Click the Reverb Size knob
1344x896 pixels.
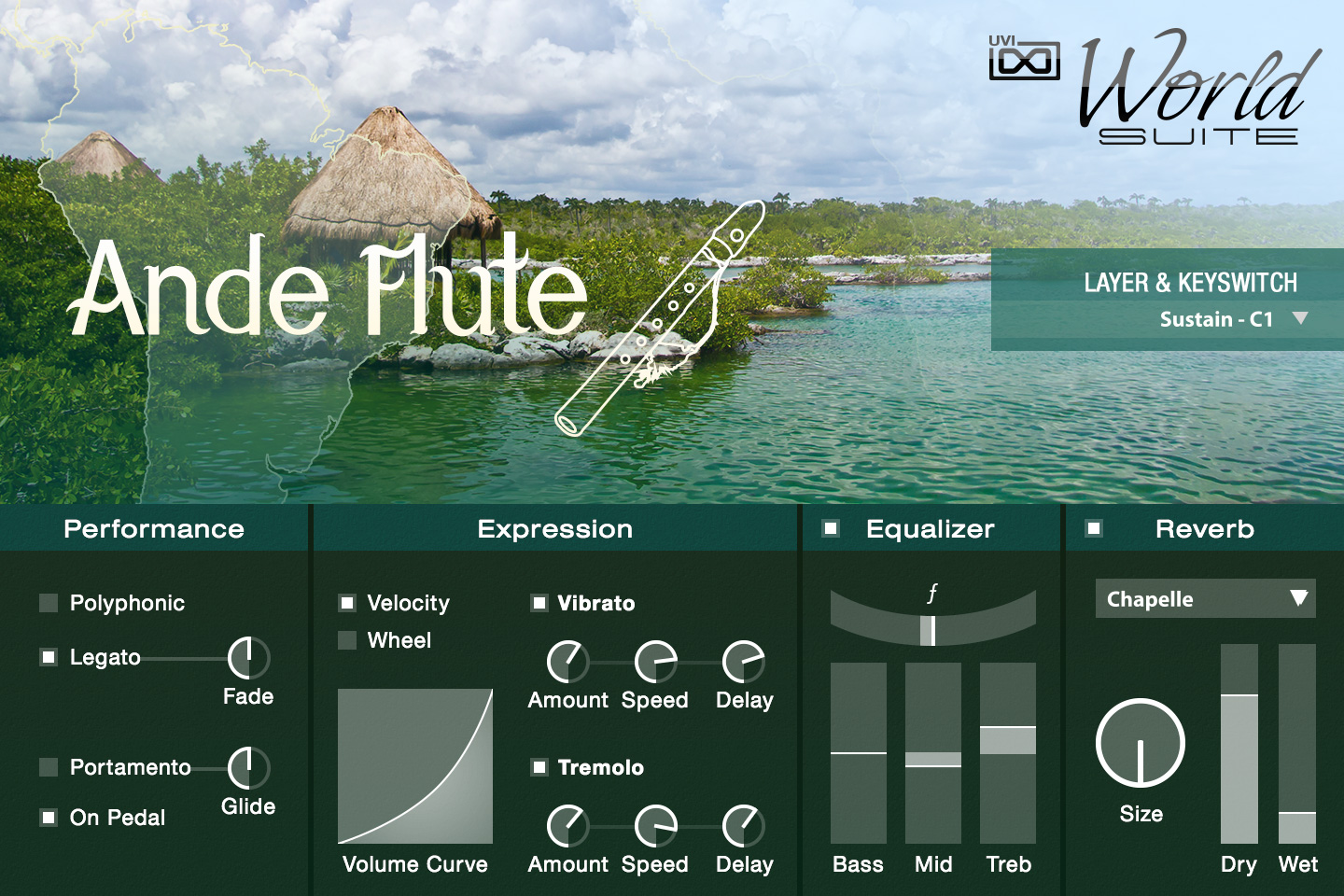(x=1141, y=743)
